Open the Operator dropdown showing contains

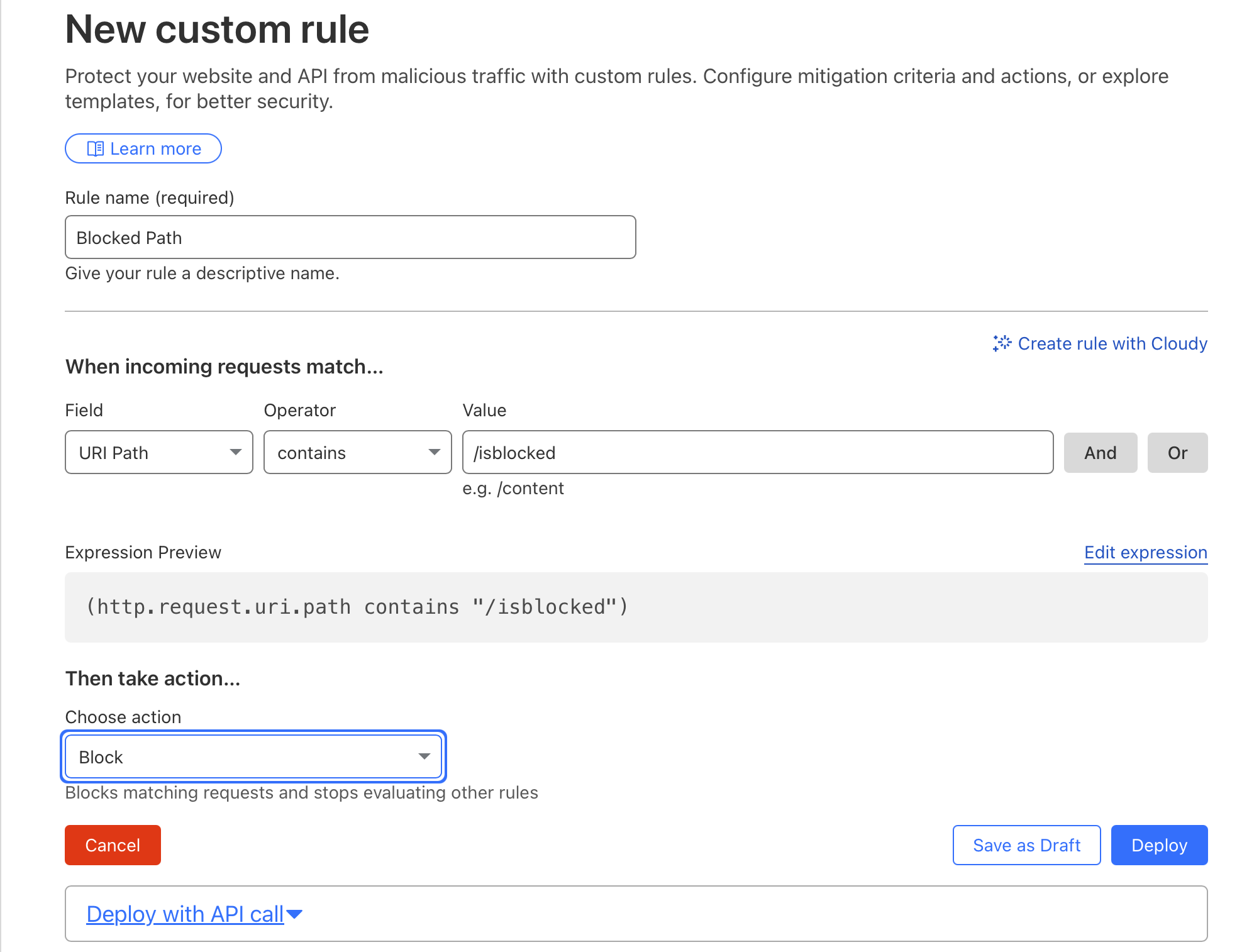click(x=358, y=452)
